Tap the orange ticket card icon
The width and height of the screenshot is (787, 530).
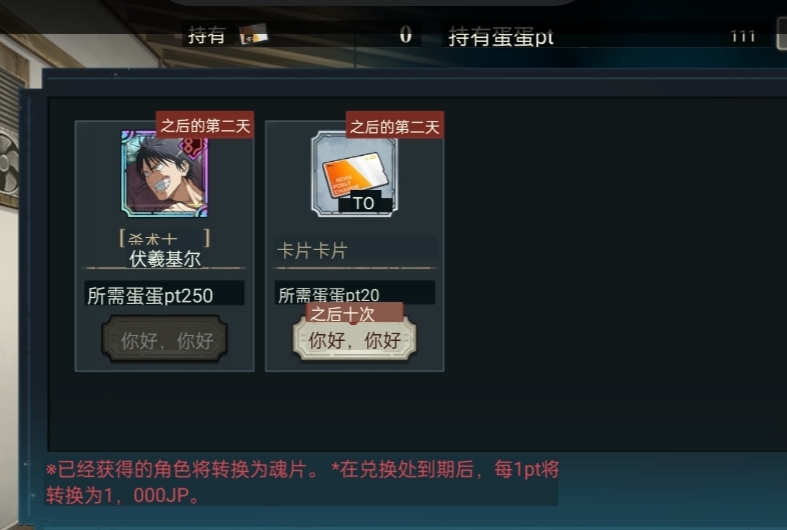tap(354, 174)
